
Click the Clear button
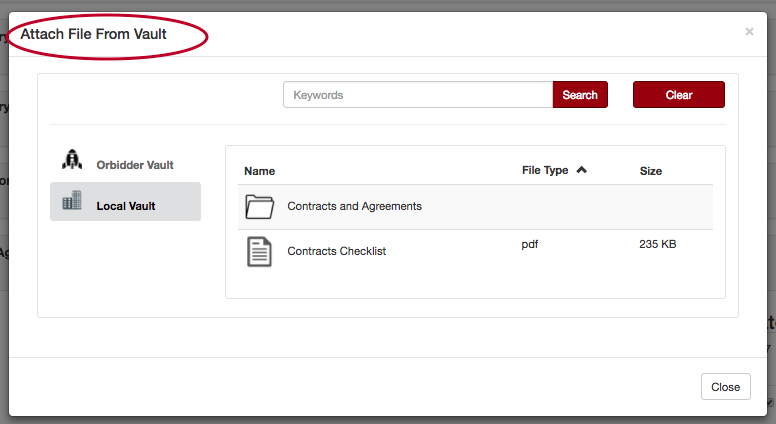(x=679, y=94)
